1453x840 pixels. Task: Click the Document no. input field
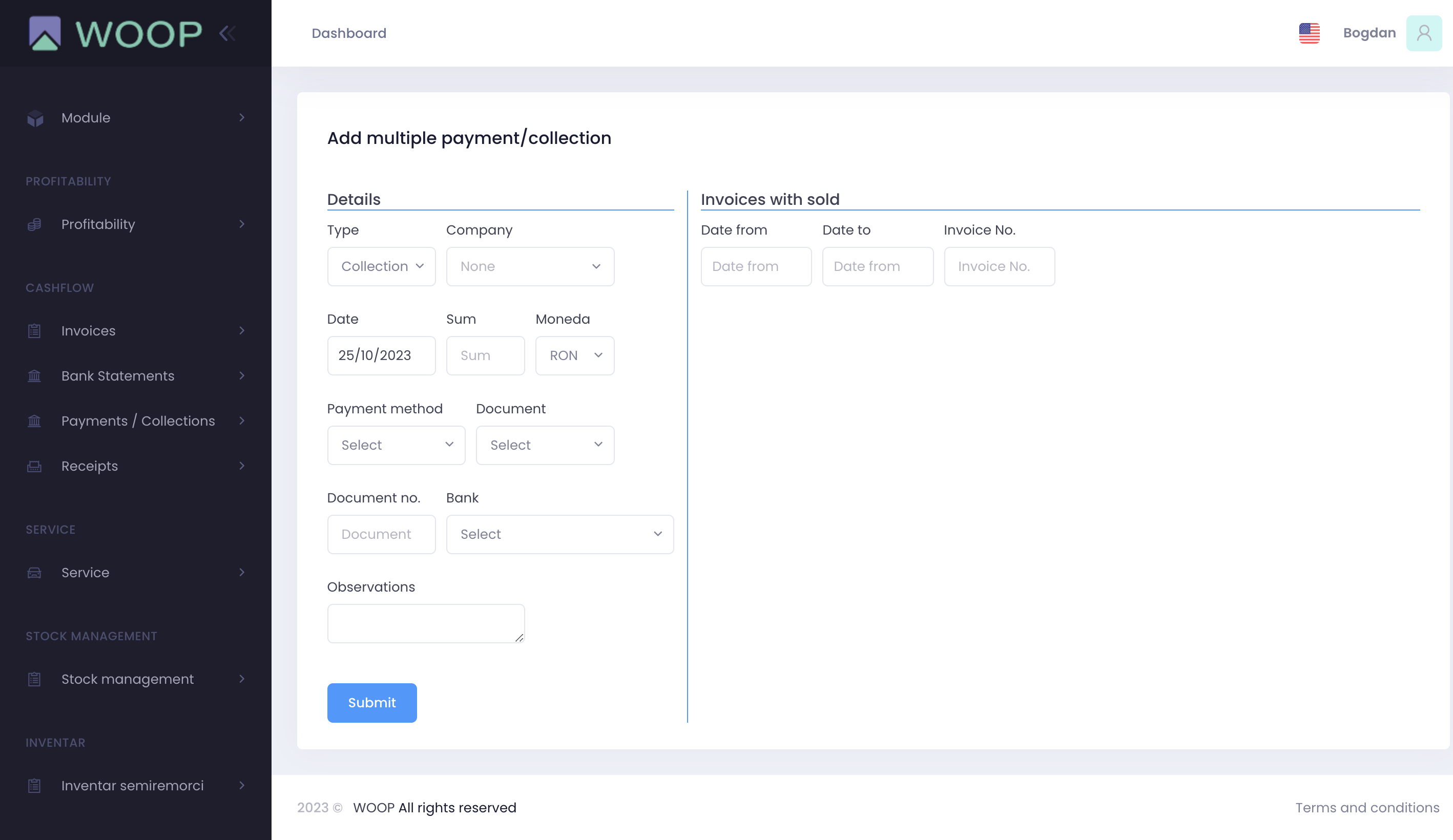[381, 534]
